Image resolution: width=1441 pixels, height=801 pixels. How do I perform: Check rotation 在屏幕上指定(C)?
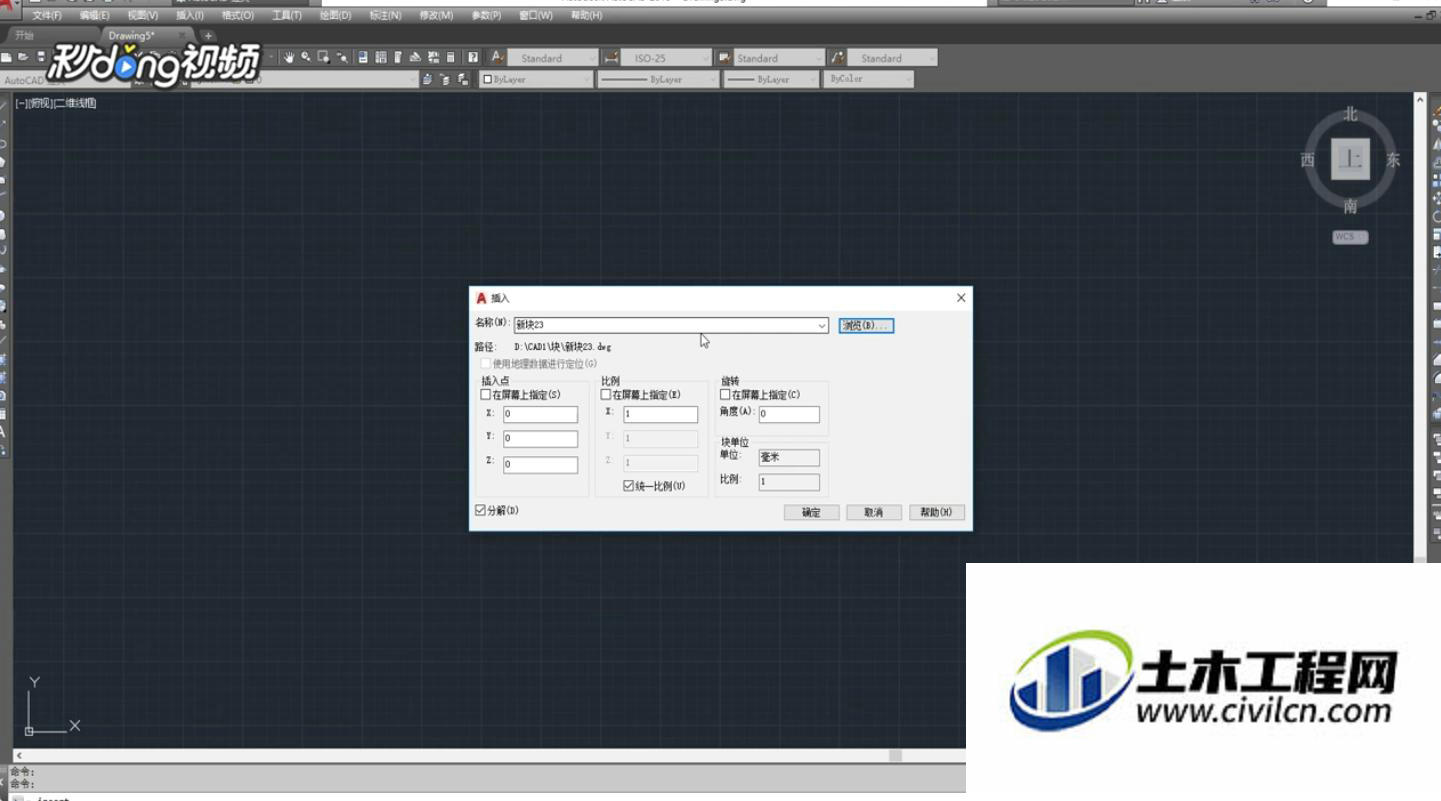point(725,395)
